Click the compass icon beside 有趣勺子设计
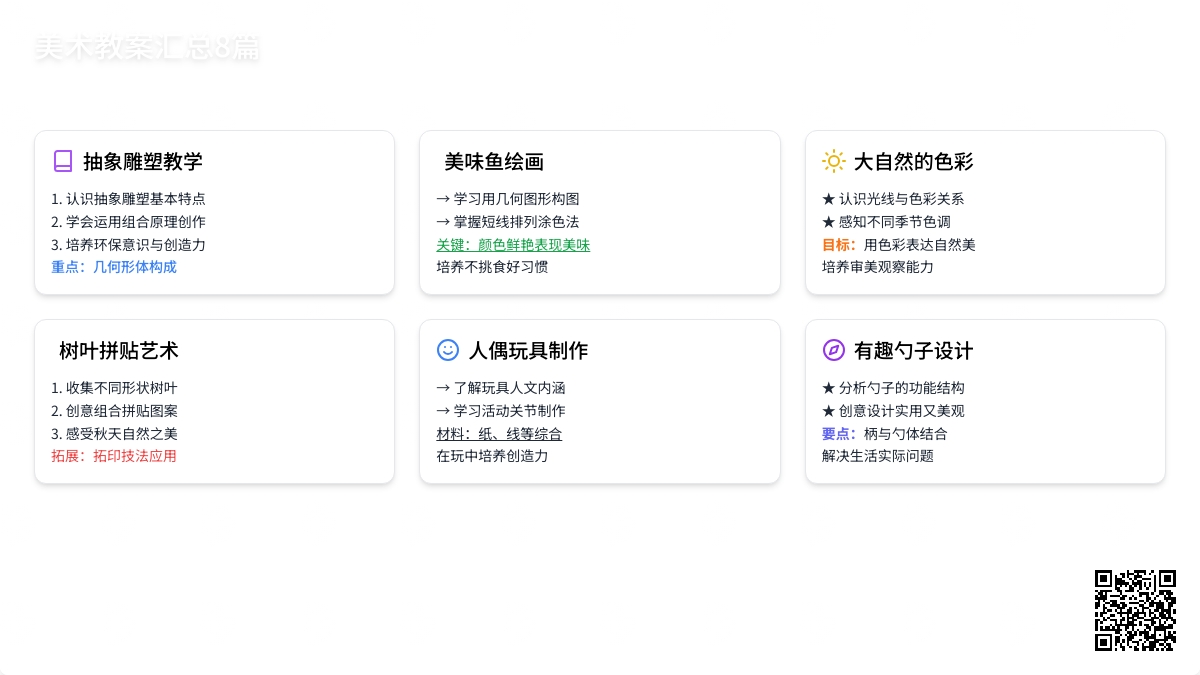 point(833,350)
